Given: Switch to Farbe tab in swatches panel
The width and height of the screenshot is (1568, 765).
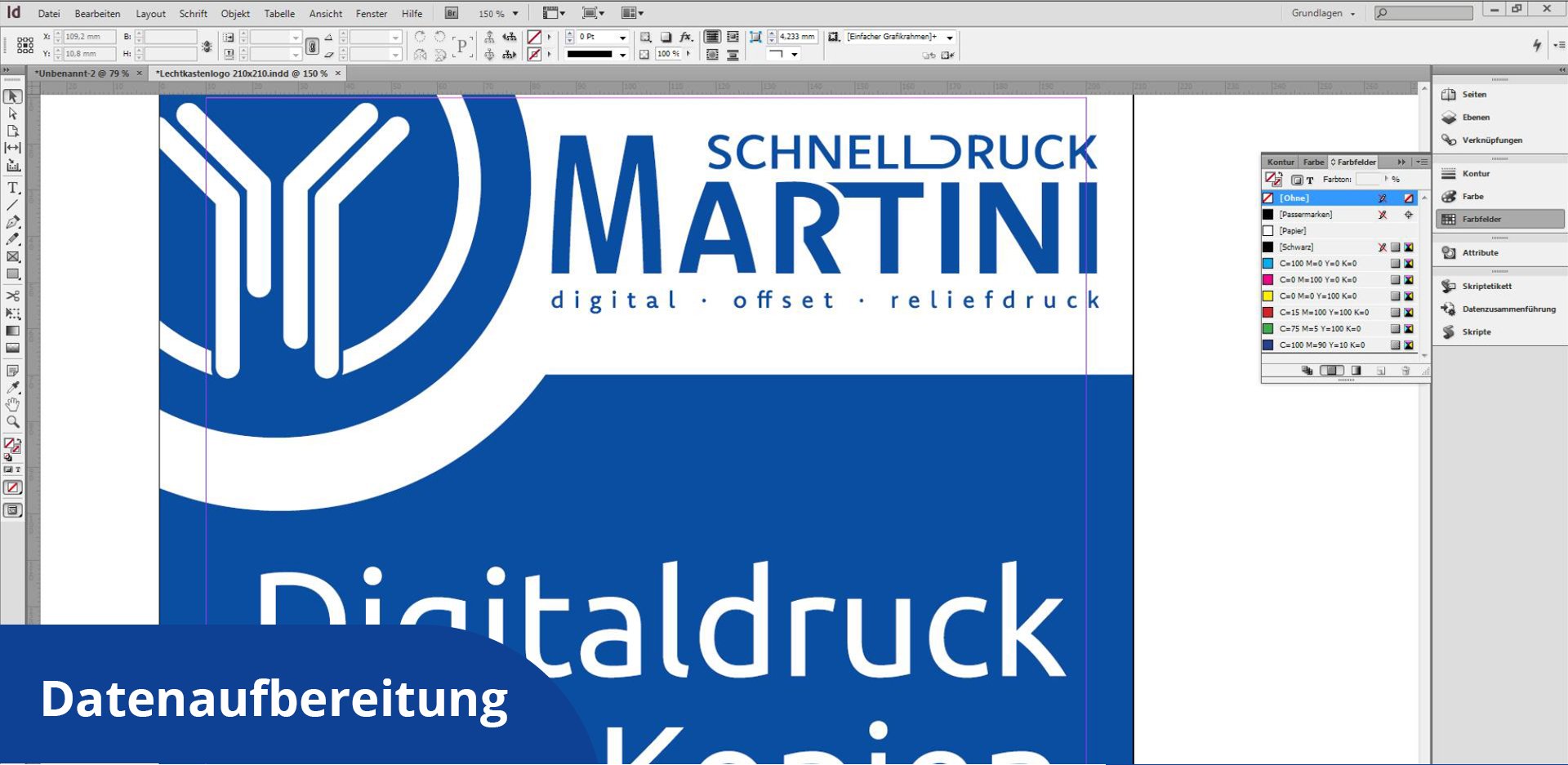Looking at the screenshot, I should coord(1313,162).
